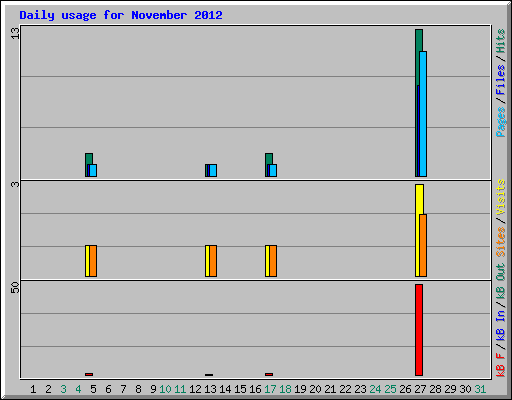Click day label "20" on the x-axis
Image resolution: width=512 pixels, height=400 pixels.
[315, 389]
